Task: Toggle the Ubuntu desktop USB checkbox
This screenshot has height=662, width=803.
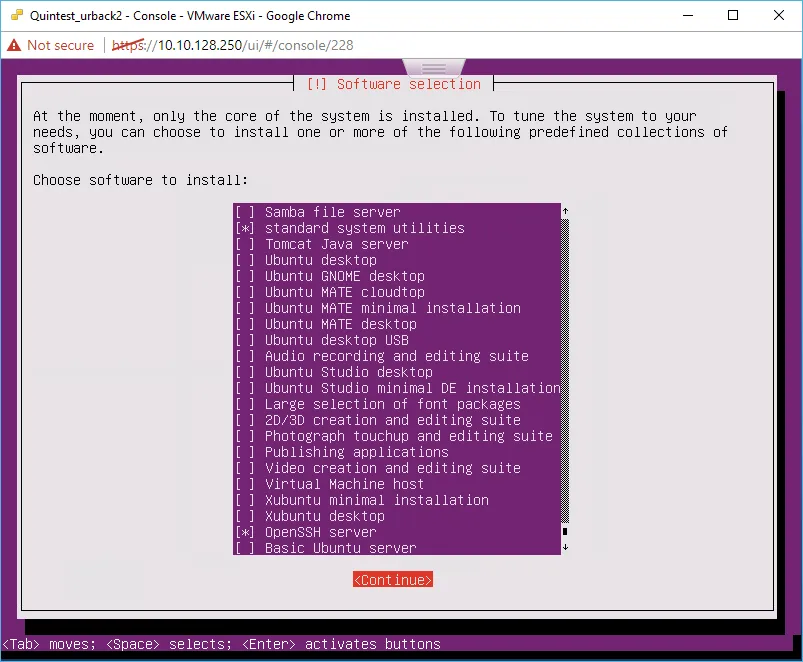Action: 245,340
